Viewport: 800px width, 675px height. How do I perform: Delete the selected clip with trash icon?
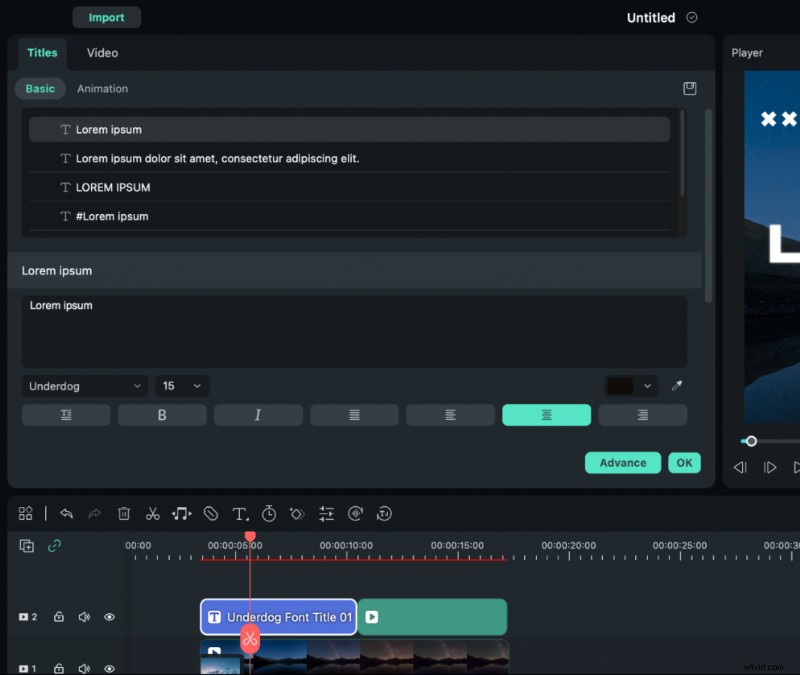124,513
